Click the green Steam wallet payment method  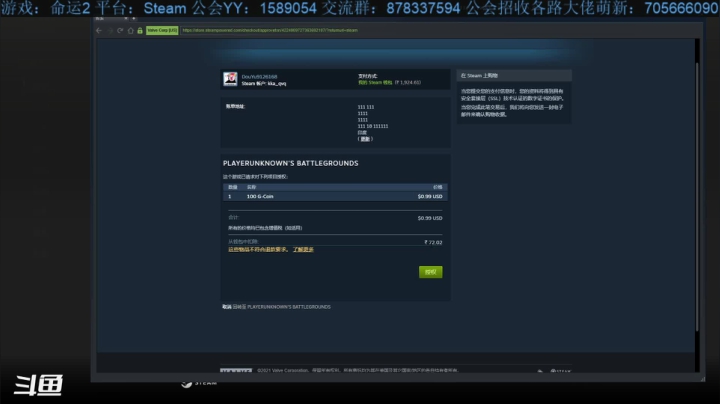375,83
